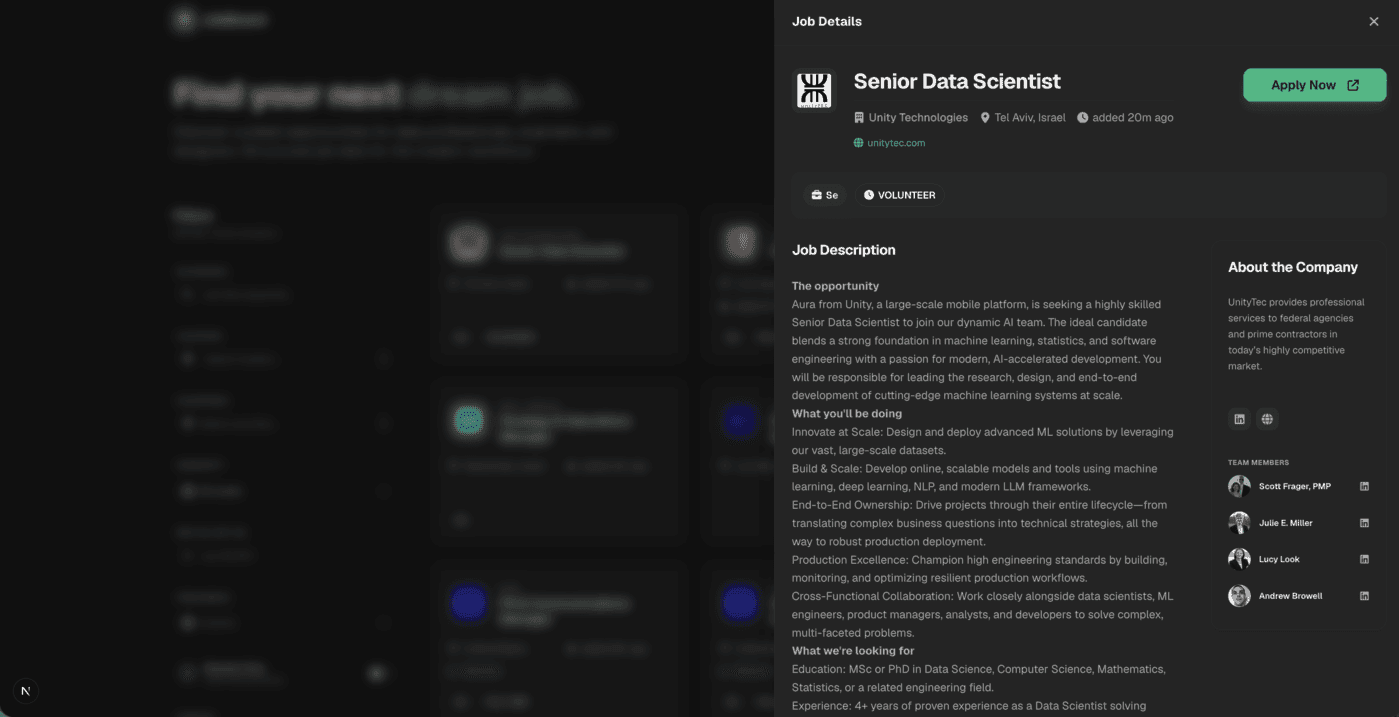Click the Job Details panel header text
The width and height of the screenshot is (1399, 717).
tap(827, 21)
